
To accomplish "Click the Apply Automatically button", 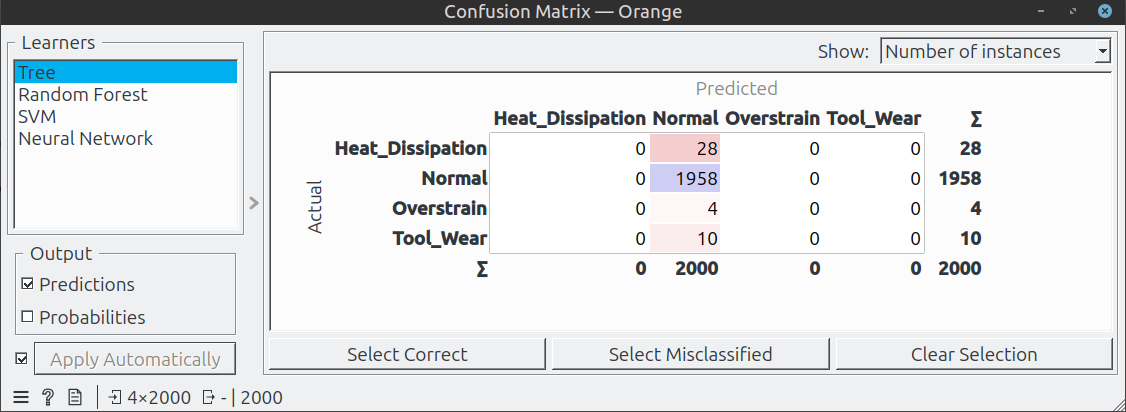I will click(x=135, y=359).
